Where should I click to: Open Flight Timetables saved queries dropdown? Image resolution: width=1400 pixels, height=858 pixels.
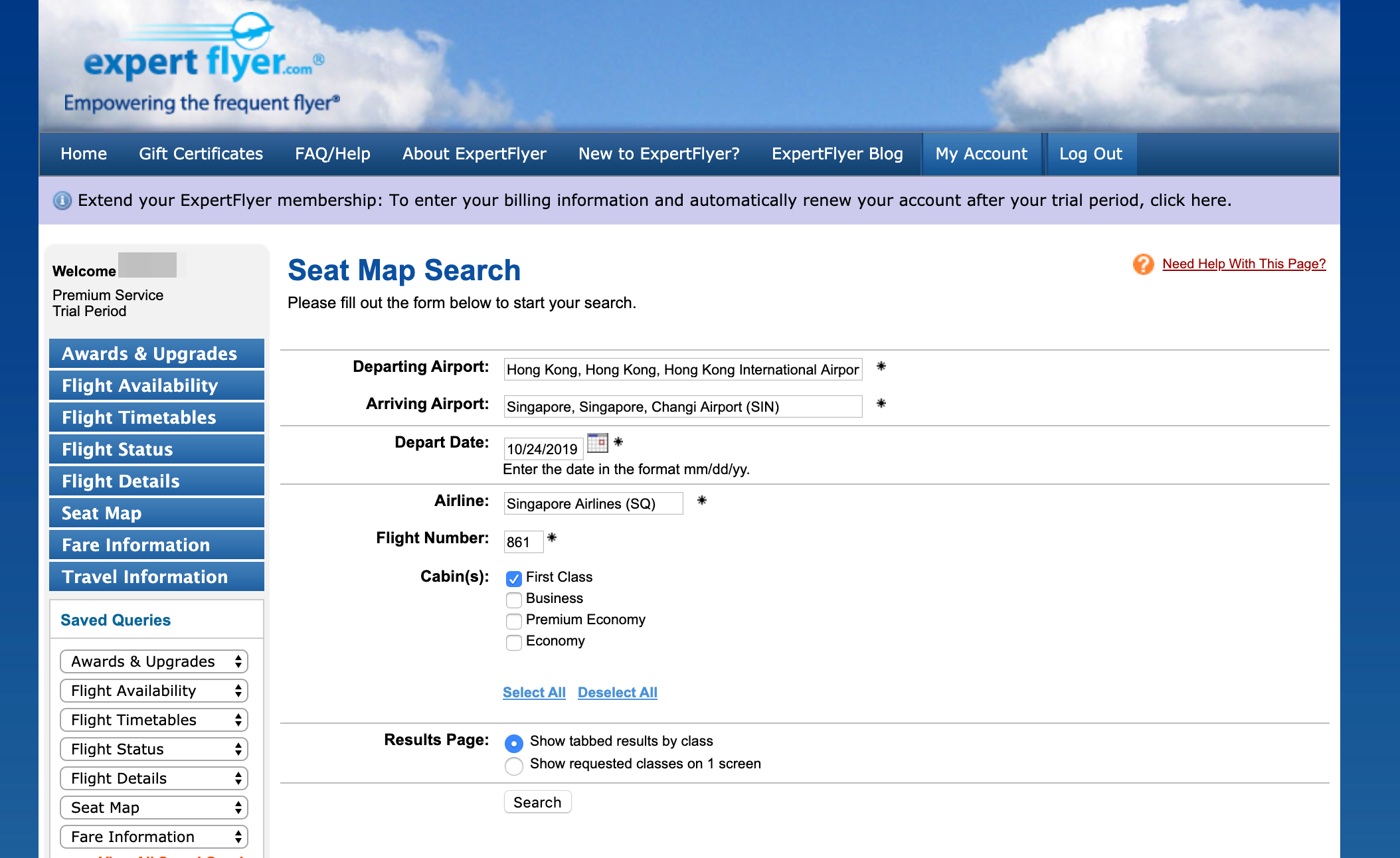coord(154,720)
